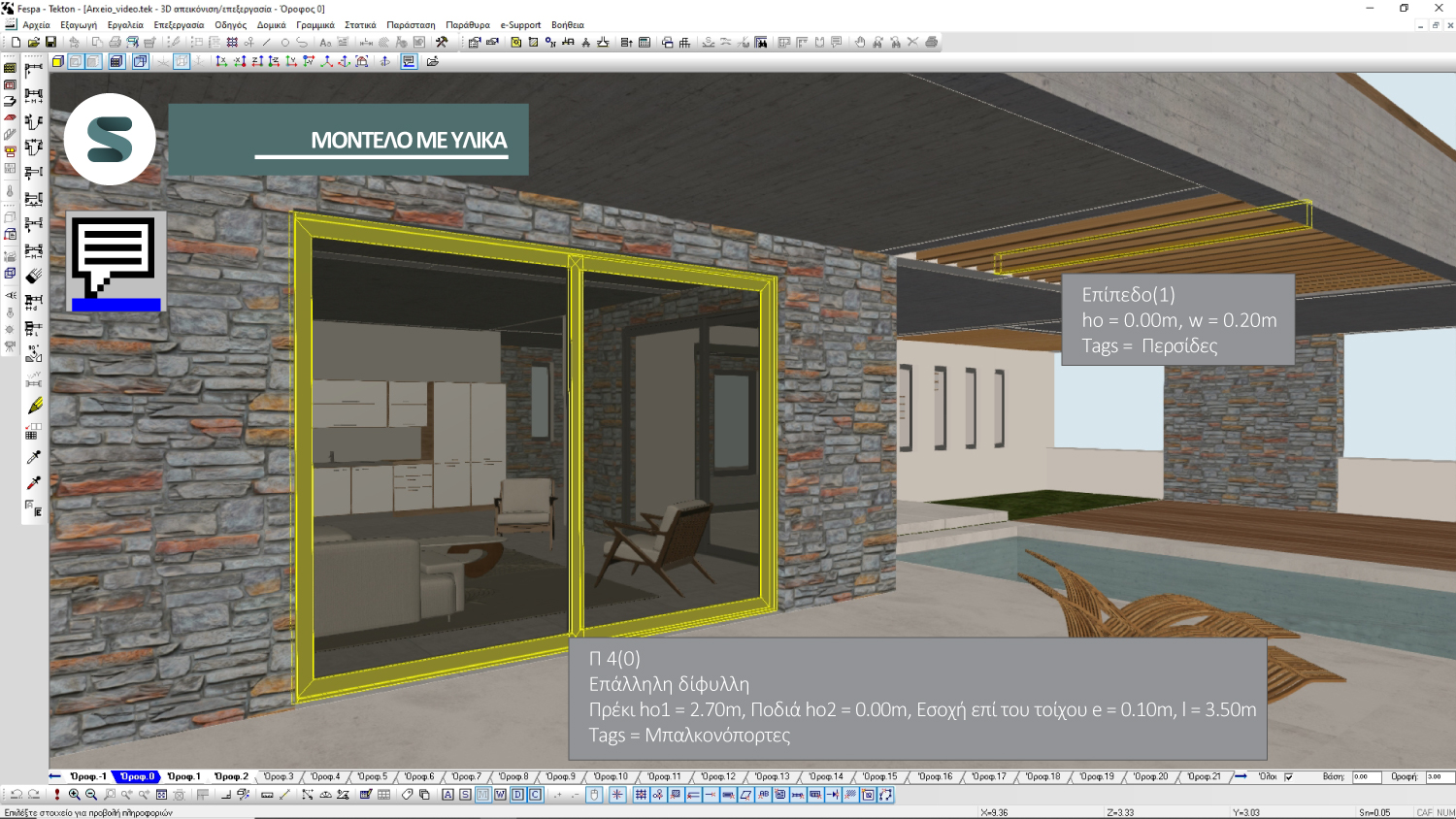This screenshot has height=819, width=1456.
Task: Click the zoom in magnifier icon
Action: [x=75, y=795]
